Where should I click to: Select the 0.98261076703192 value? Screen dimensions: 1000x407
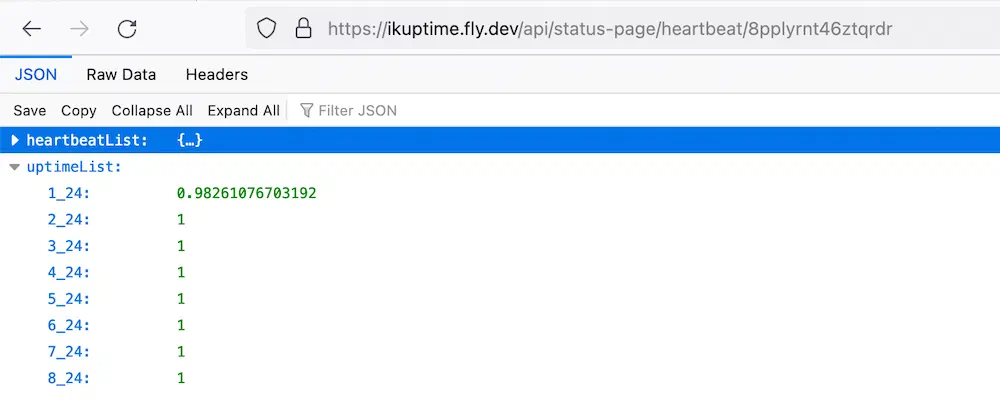246,193
